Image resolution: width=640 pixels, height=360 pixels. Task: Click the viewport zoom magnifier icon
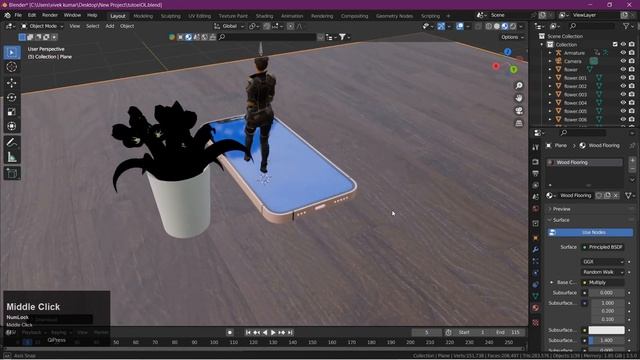pos(519,86)
